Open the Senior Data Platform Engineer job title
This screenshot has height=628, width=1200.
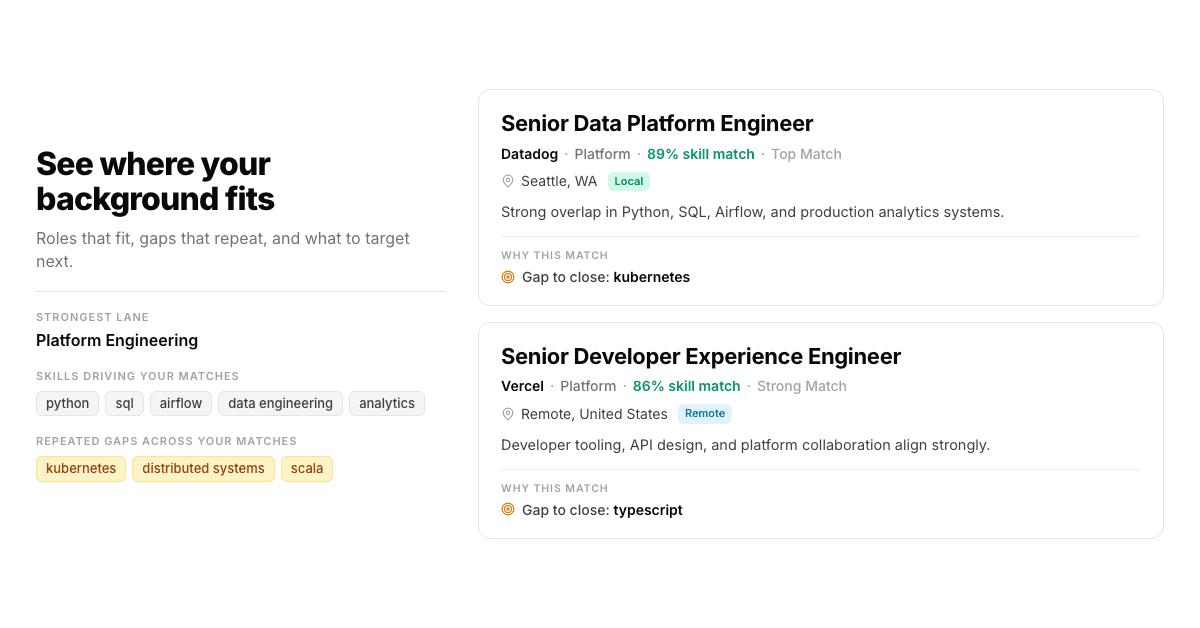click(x=657, y=123)
